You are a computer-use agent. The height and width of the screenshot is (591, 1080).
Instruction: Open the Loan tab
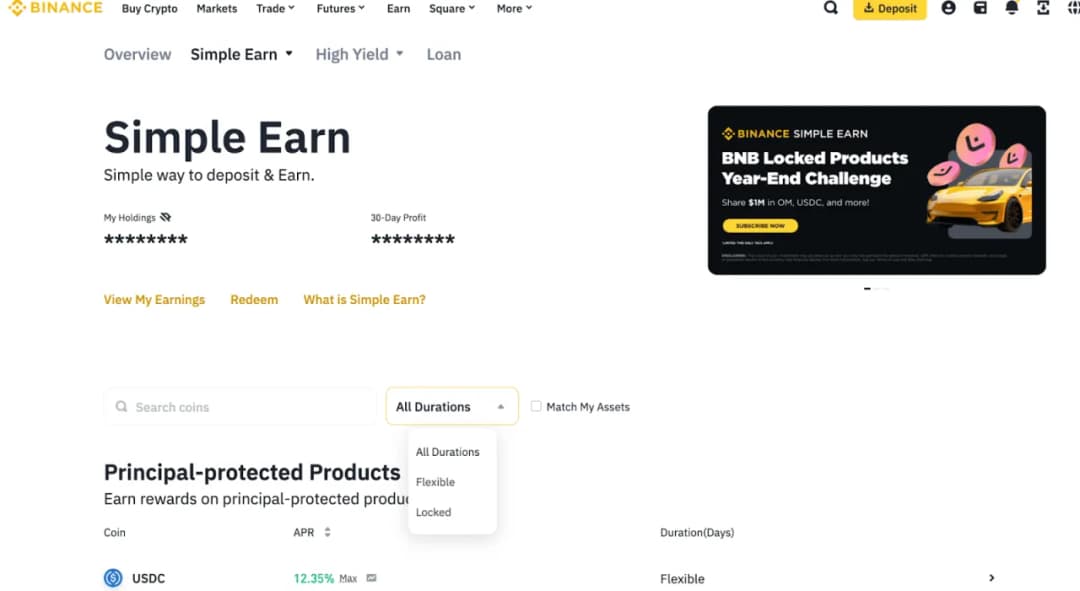(x=443, y=54)
